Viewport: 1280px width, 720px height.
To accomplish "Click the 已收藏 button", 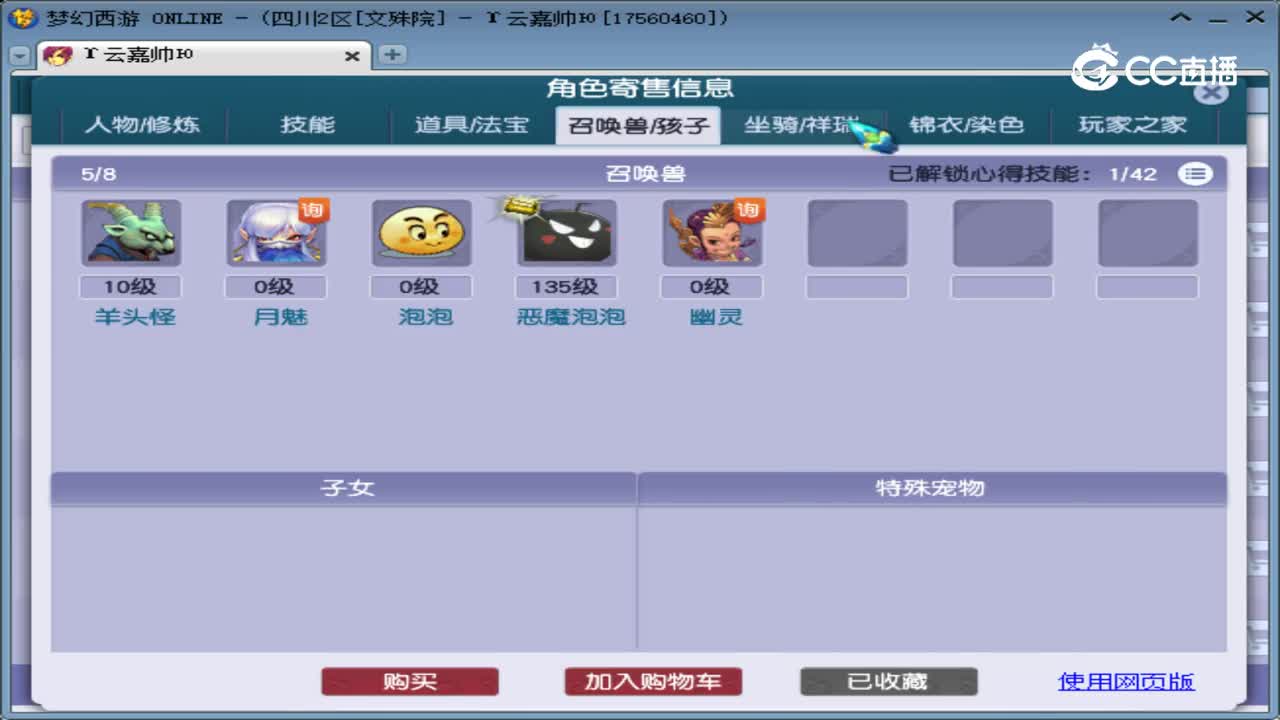I will pos(888,682).
